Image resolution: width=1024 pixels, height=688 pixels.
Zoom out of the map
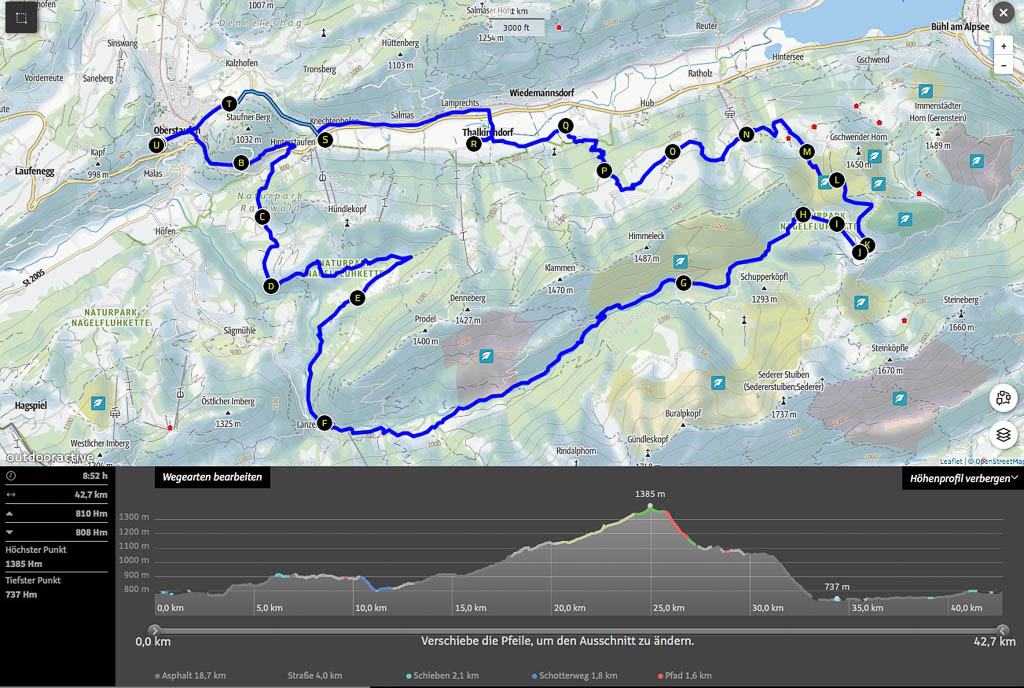click(1003, 66)
